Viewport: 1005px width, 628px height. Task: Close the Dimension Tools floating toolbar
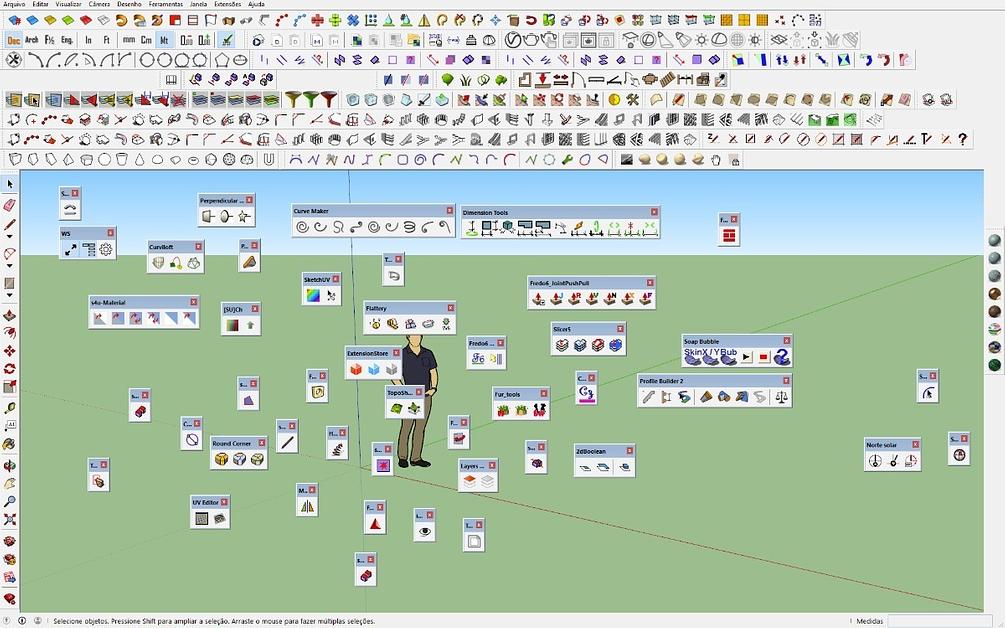(654, 212)
